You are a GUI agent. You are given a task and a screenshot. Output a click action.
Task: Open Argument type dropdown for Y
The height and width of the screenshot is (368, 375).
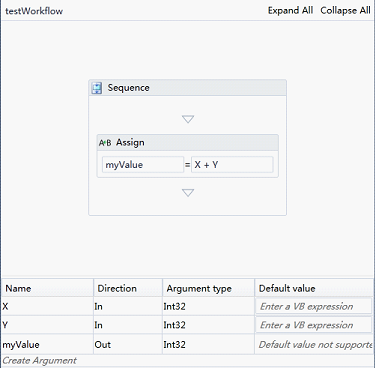pyautogui.click(x=208, y=325)
